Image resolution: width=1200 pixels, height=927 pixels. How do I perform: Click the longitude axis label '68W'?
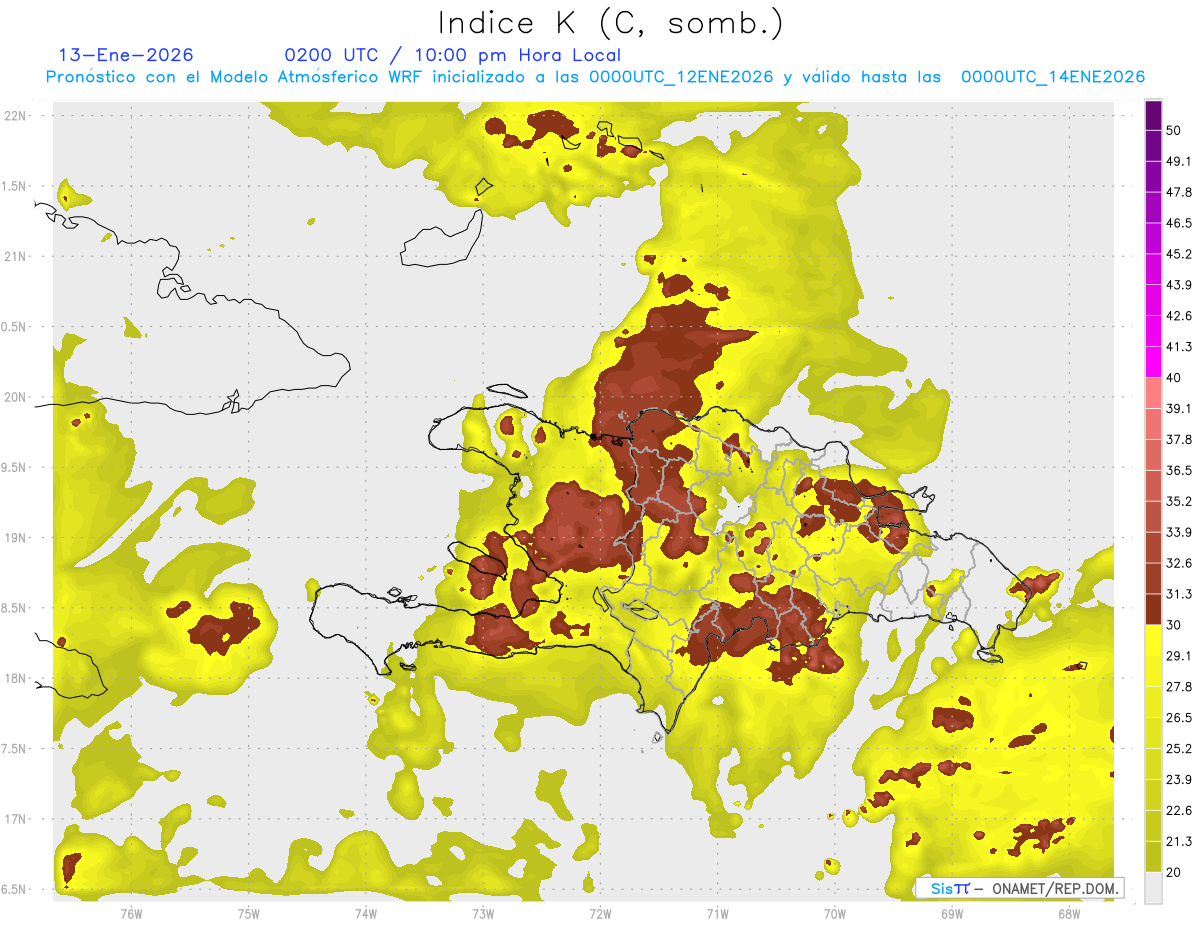click(x=1068, y=913)
